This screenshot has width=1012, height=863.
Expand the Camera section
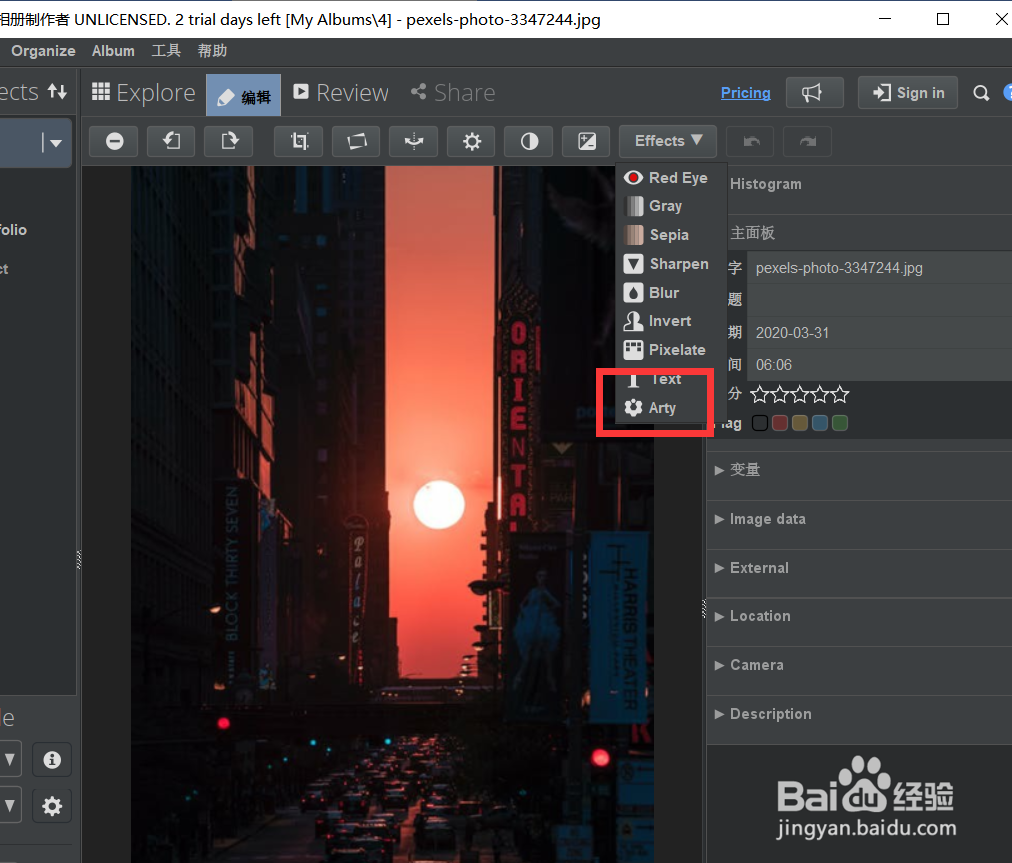[859, 665]
